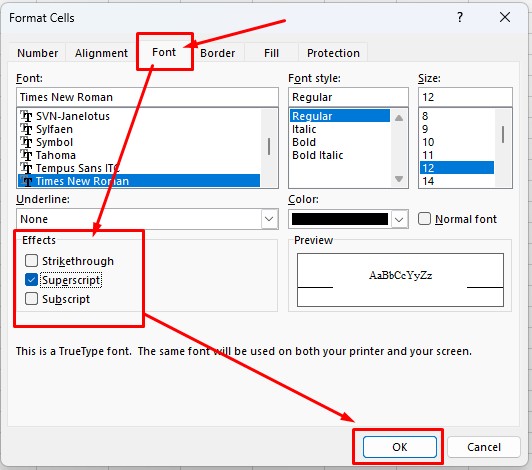This screenshot has width=532, height=470.
Task: Select font size 9
Action: pos(457,129)
